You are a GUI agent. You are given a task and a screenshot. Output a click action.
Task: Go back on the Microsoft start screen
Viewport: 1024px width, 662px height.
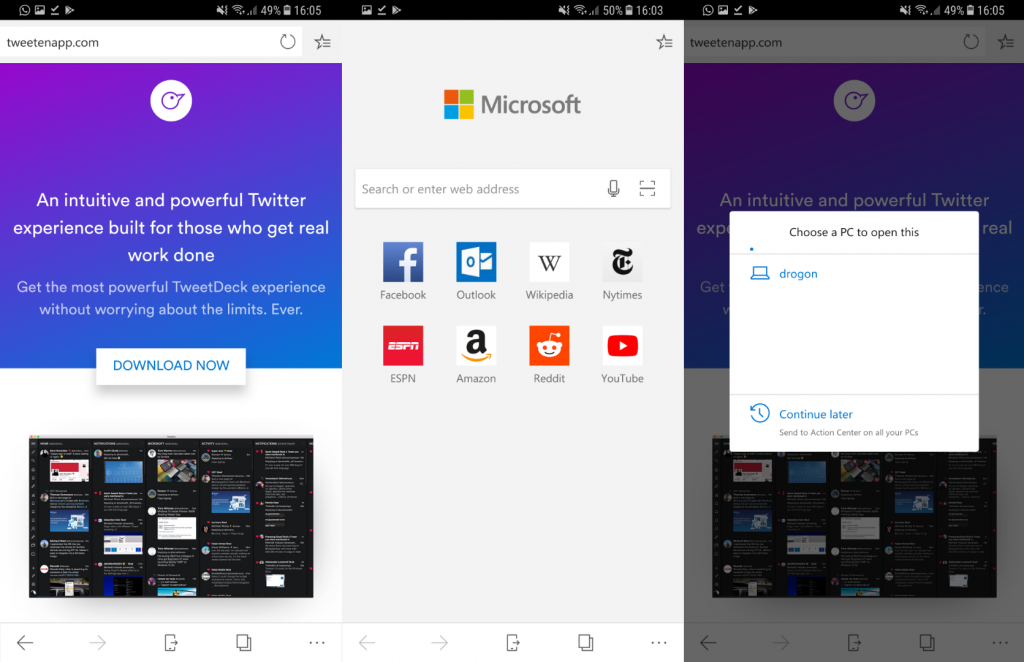[x=367, y=643]
